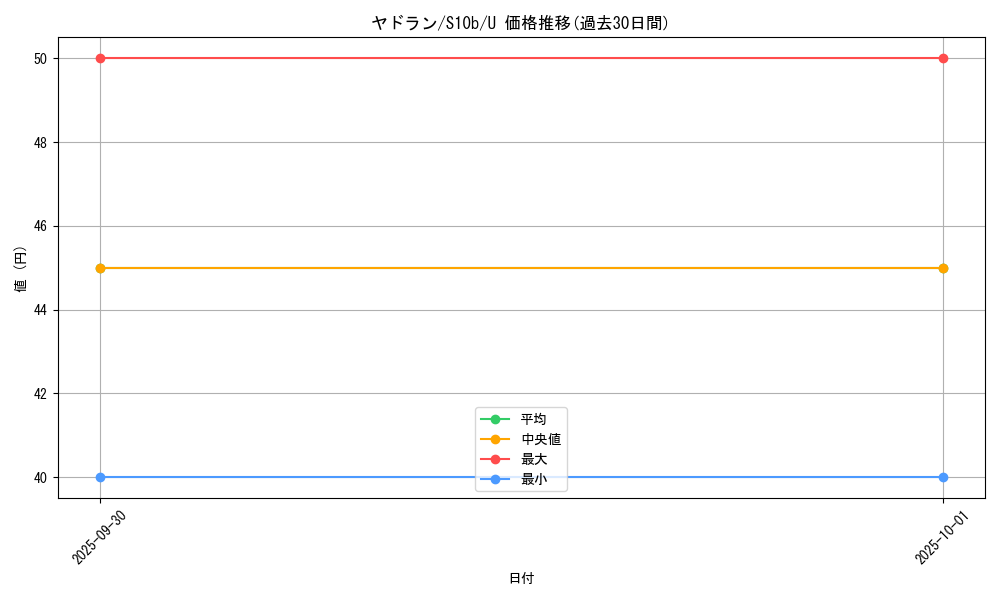Click the 50 tick label on y-axis
Image resolution: width=1000 pixels, height=600 pixels.
41,58
